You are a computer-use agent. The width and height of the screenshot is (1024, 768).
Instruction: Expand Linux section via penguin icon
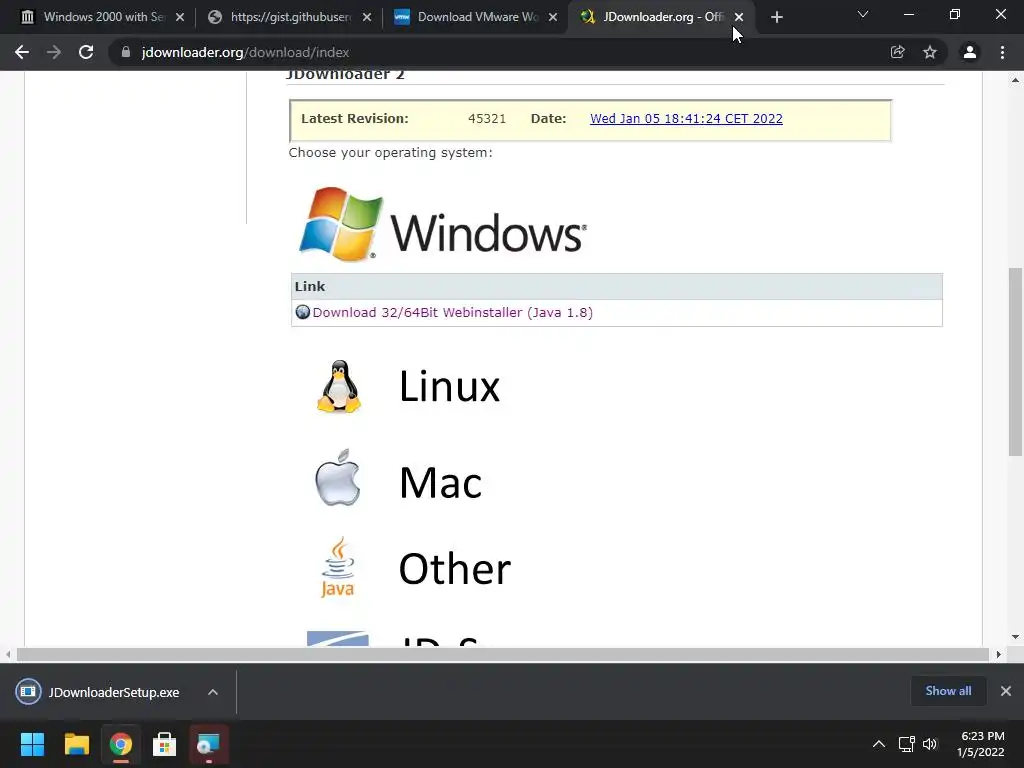[338, 387]
